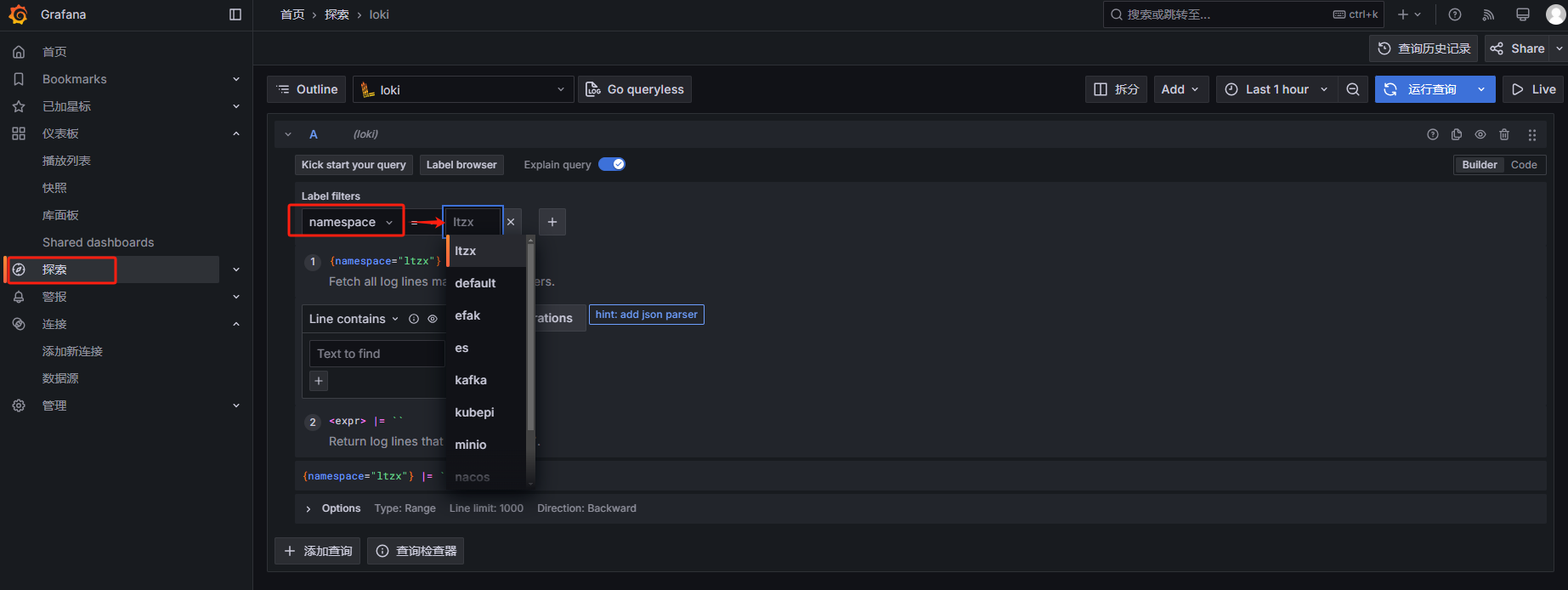Expand the Bookmarks sidebar section
Viewport: 1568px width, 590px height.
coord(236,79)
